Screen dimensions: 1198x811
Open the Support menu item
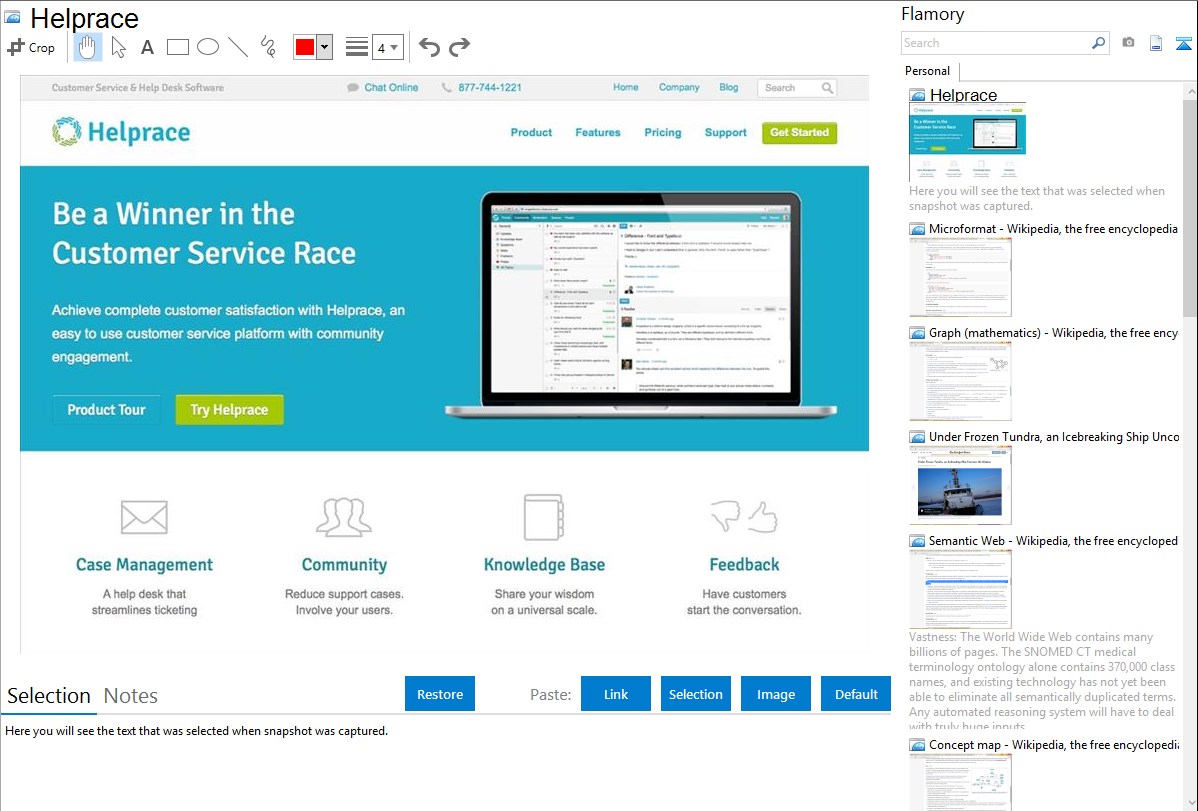725,132
